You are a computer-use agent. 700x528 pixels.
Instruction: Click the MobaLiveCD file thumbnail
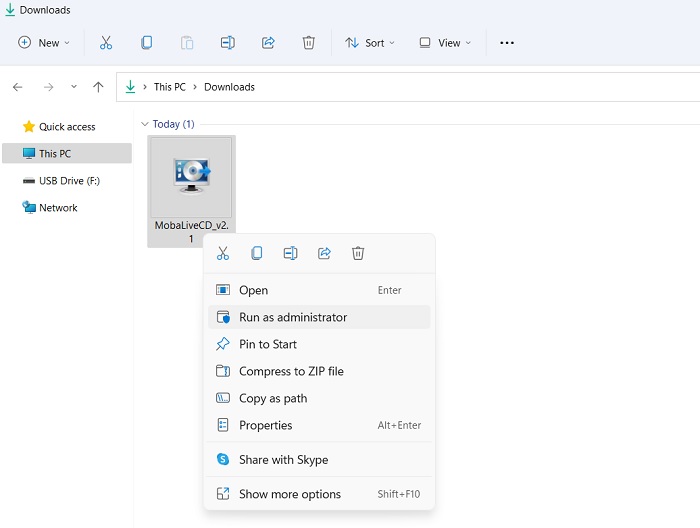(191, 178)
